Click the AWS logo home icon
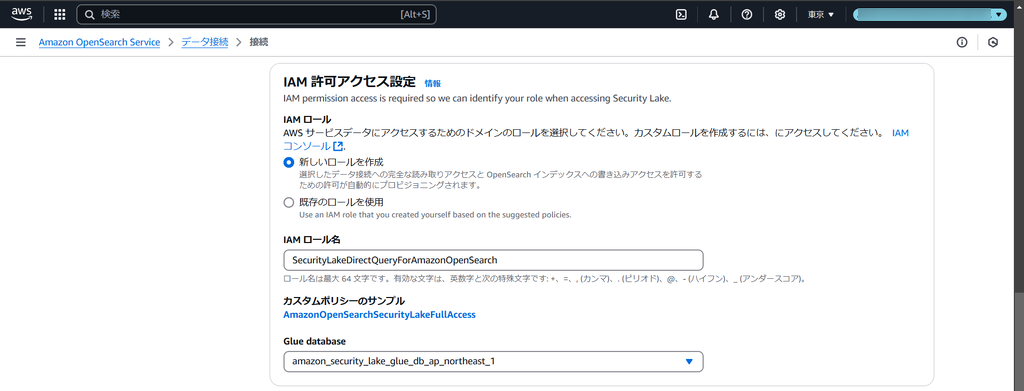The width and height of the screenshot is (1024, 391). tap(20, 14)
